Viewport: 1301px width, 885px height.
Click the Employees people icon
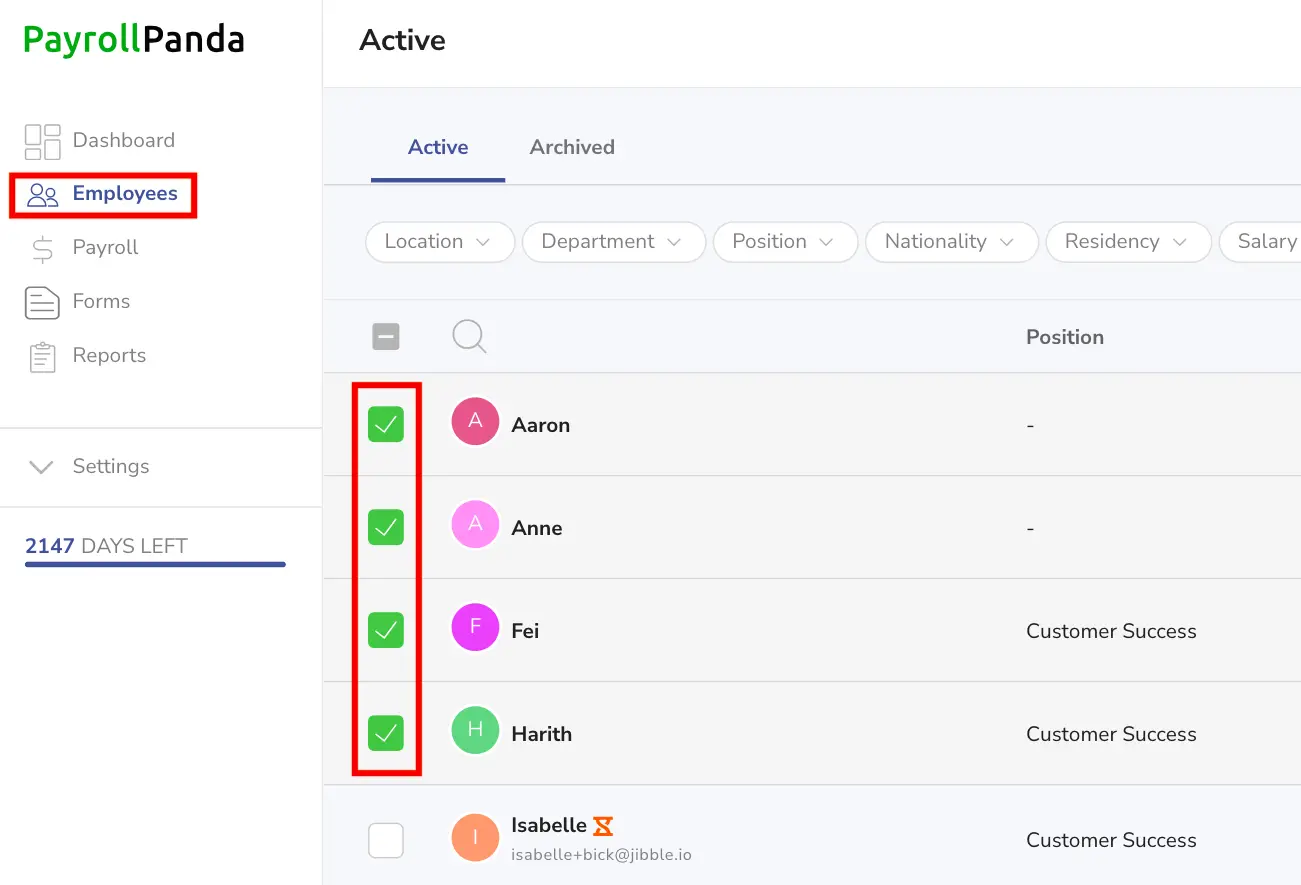point(43,194)
